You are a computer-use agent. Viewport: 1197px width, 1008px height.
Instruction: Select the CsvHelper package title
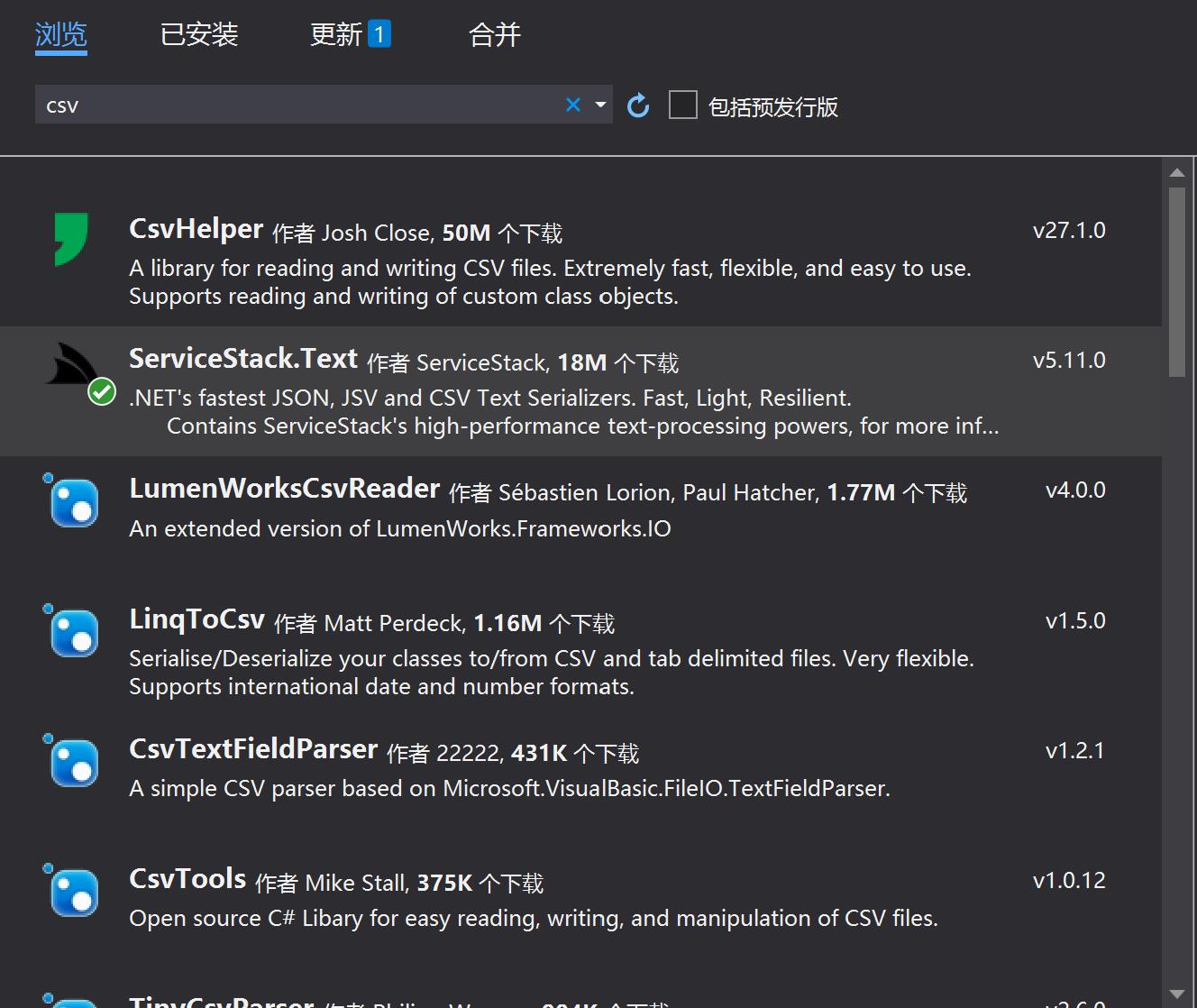point(196,229)
